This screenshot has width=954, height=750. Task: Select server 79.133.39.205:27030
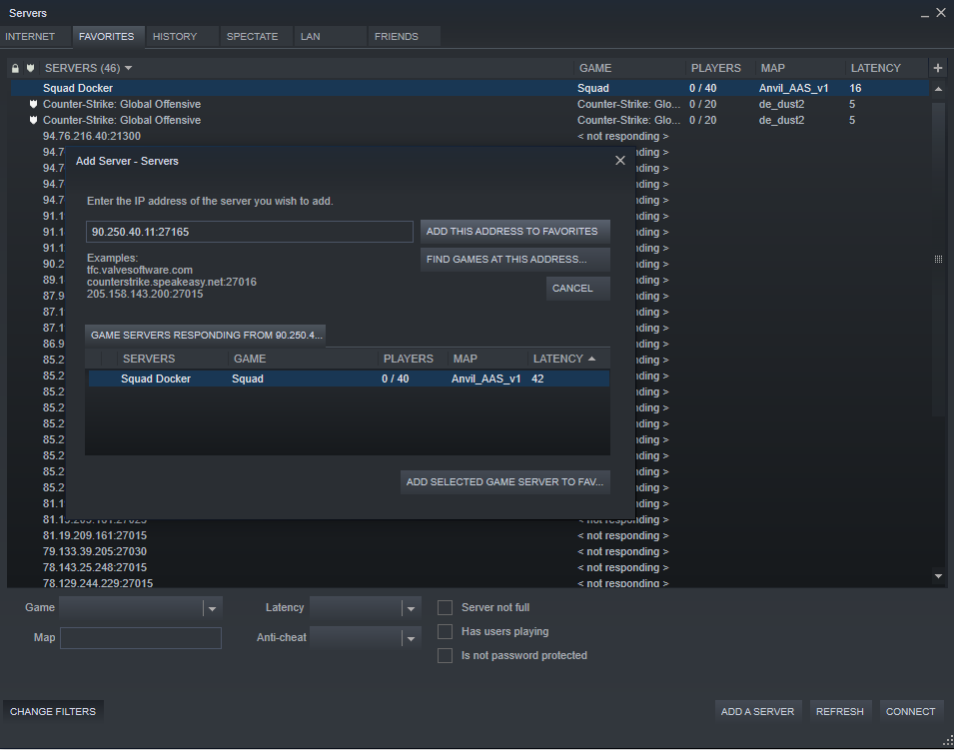[470, 551]
